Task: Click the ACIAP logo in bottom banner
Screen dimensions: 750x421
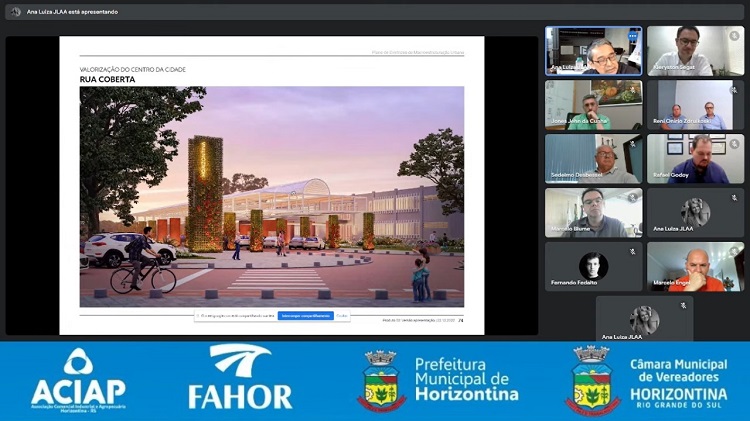Action: 78,380
